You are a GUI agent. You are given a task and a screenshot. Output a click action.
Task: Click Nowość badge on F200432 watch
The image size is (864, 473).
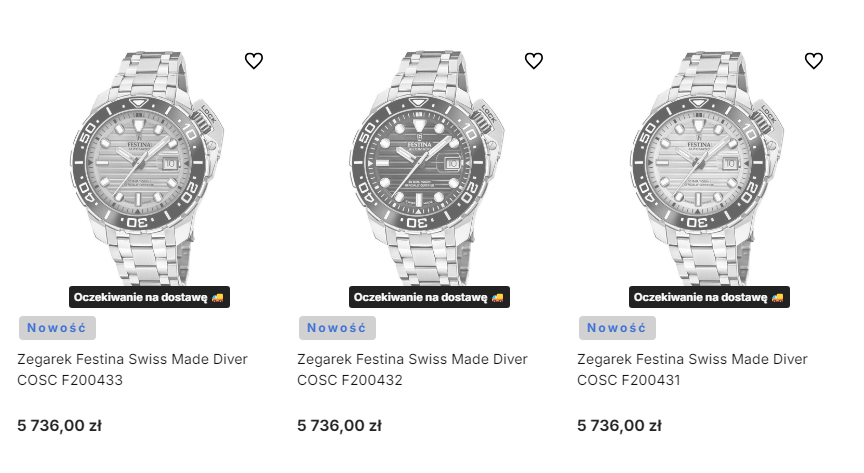337,328
